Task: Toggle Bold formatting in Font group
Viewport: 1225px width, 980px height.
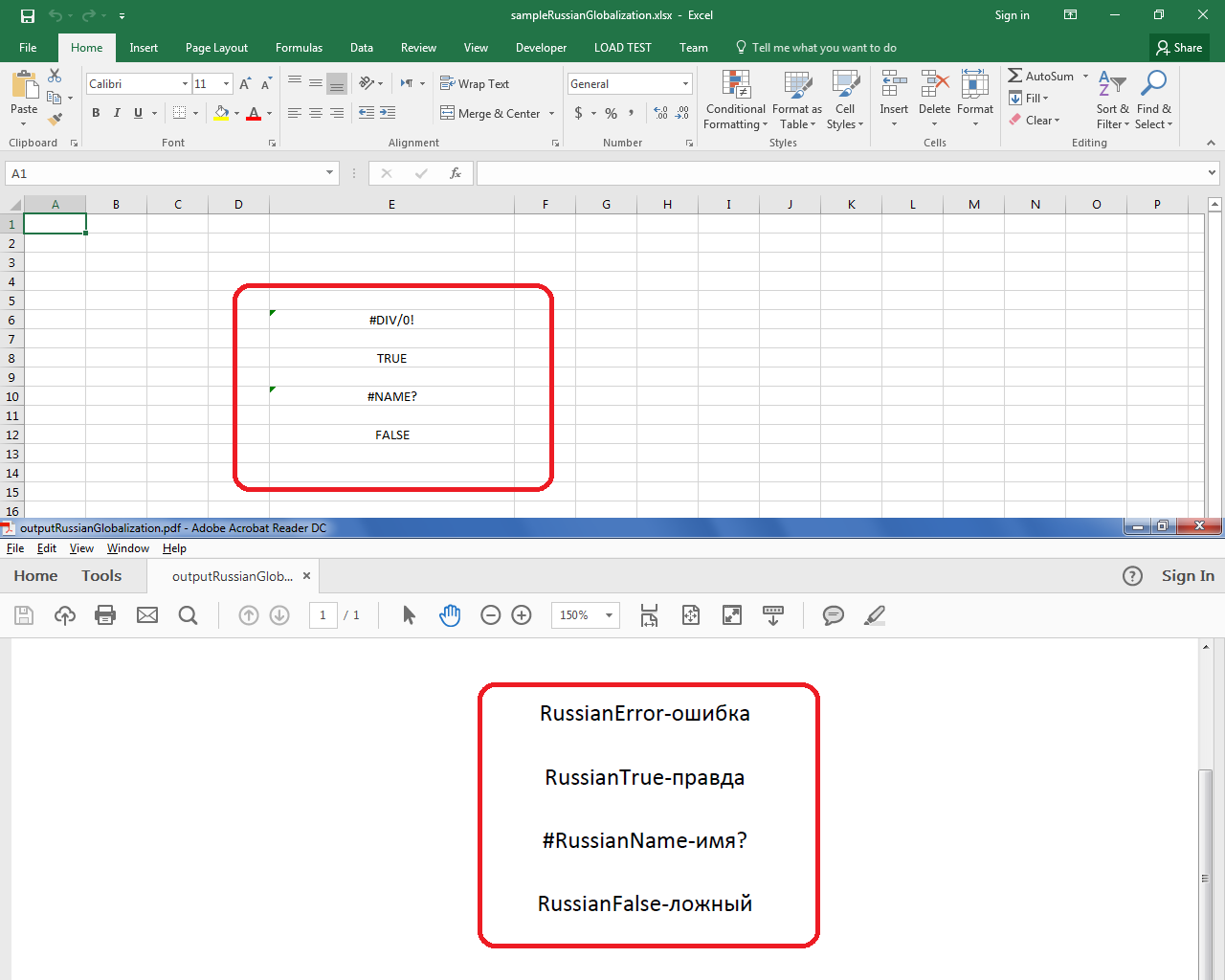Action: (x=96, y=113)
